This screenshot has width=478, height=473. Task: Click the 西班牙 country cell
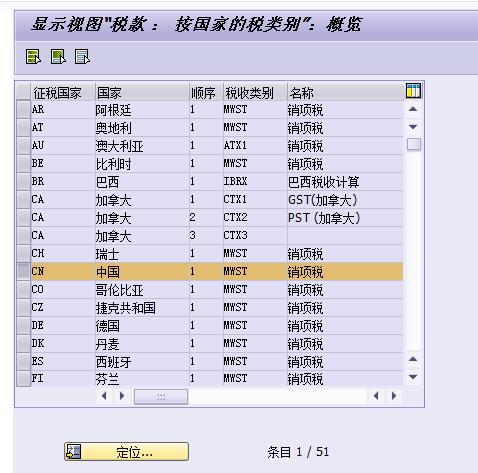coord(142,362)
